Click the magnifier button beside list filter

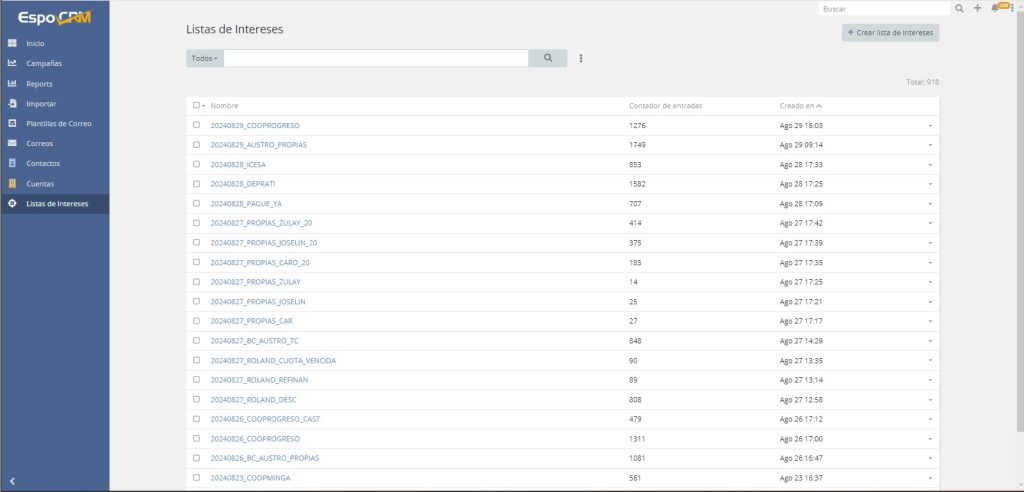548,59
